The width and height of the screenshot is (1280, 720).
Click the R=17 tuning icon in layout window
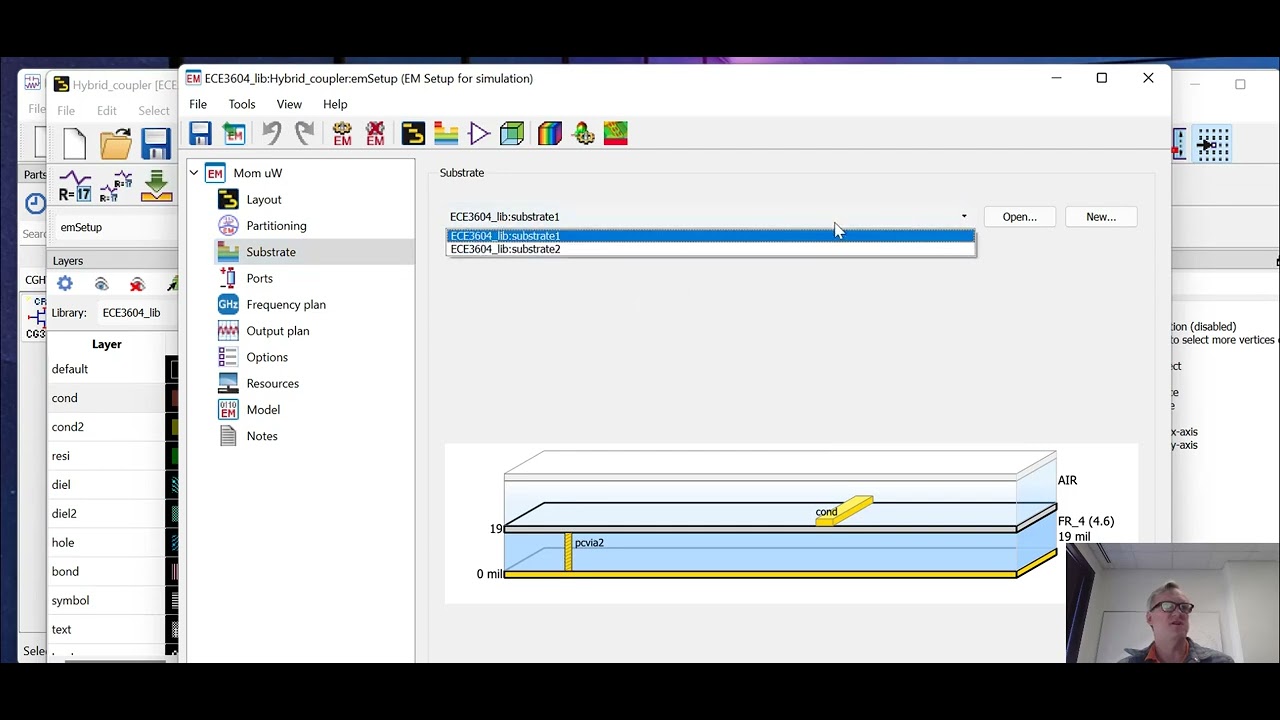point(75,187)
